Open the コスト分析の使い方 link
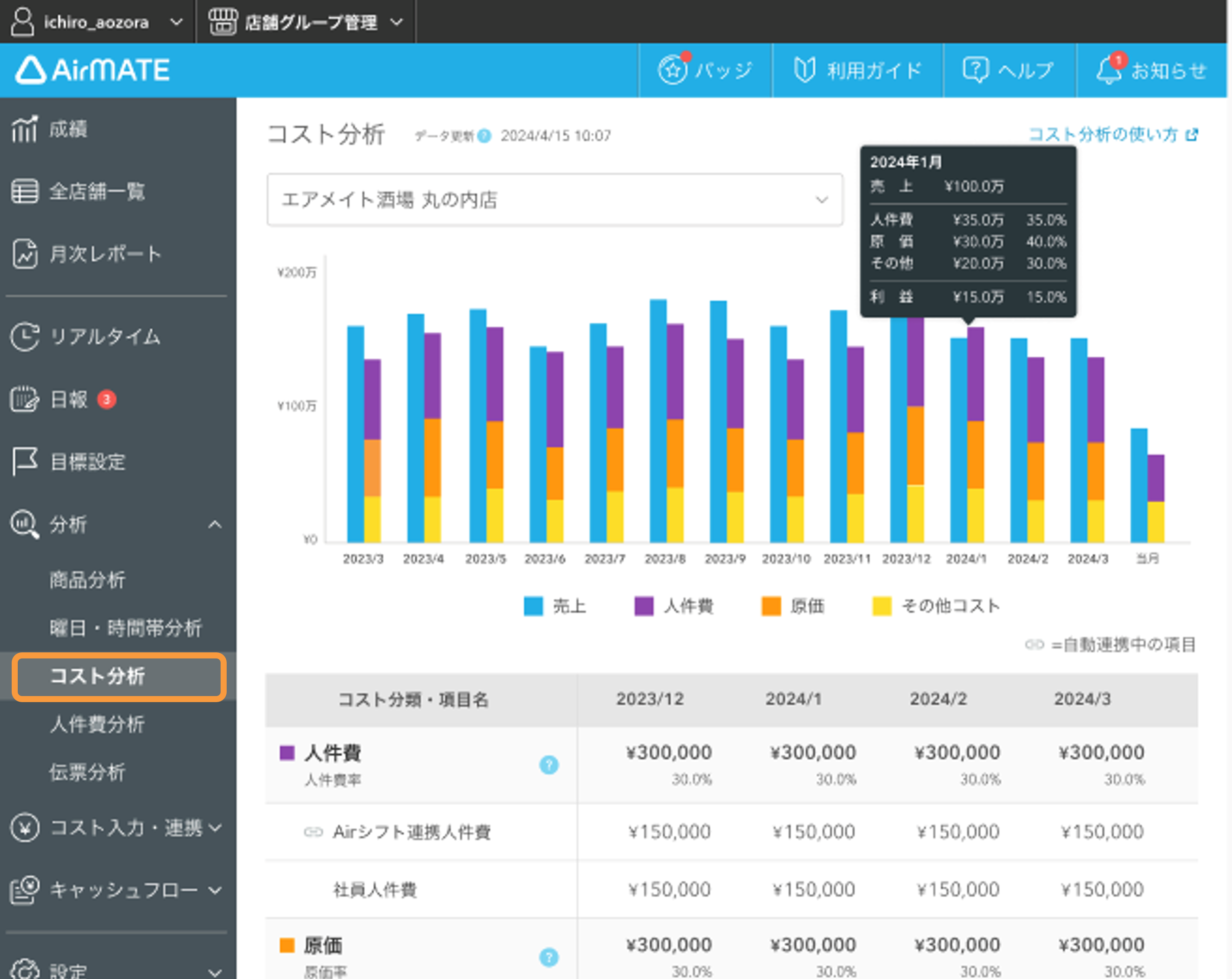Image resolution: width=1232 pixels, height=979 pixels. tap(1103, 135)
